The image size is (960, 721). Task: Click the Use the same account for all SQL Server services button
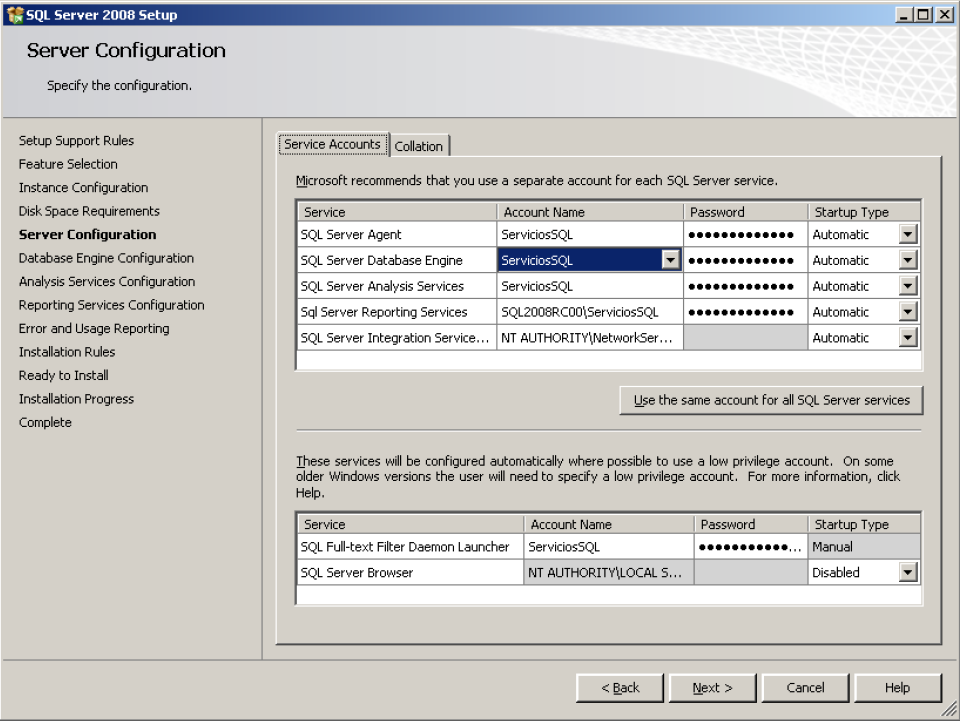[770, 400]
